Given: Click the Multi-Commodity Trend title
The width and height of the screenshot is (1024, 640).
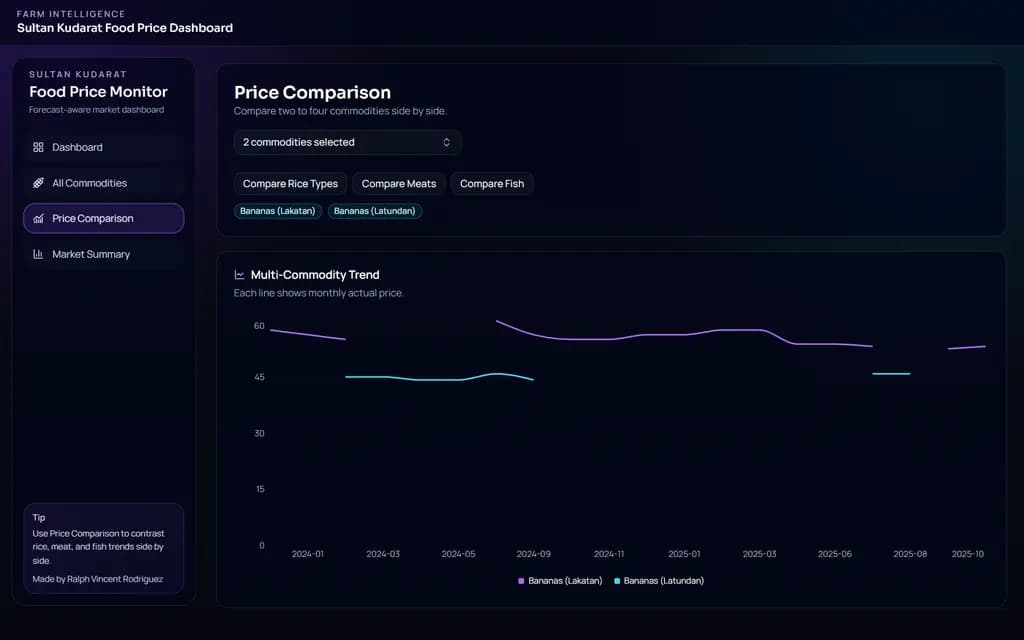Looking at the screenshot, I should click(315, 275).
